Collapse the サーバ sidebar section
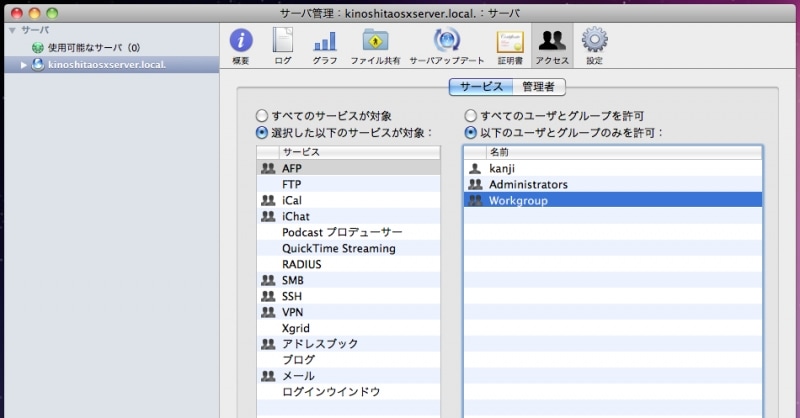Image resolution: width=800 pixels, height=418 pixels. coord(11,30)
